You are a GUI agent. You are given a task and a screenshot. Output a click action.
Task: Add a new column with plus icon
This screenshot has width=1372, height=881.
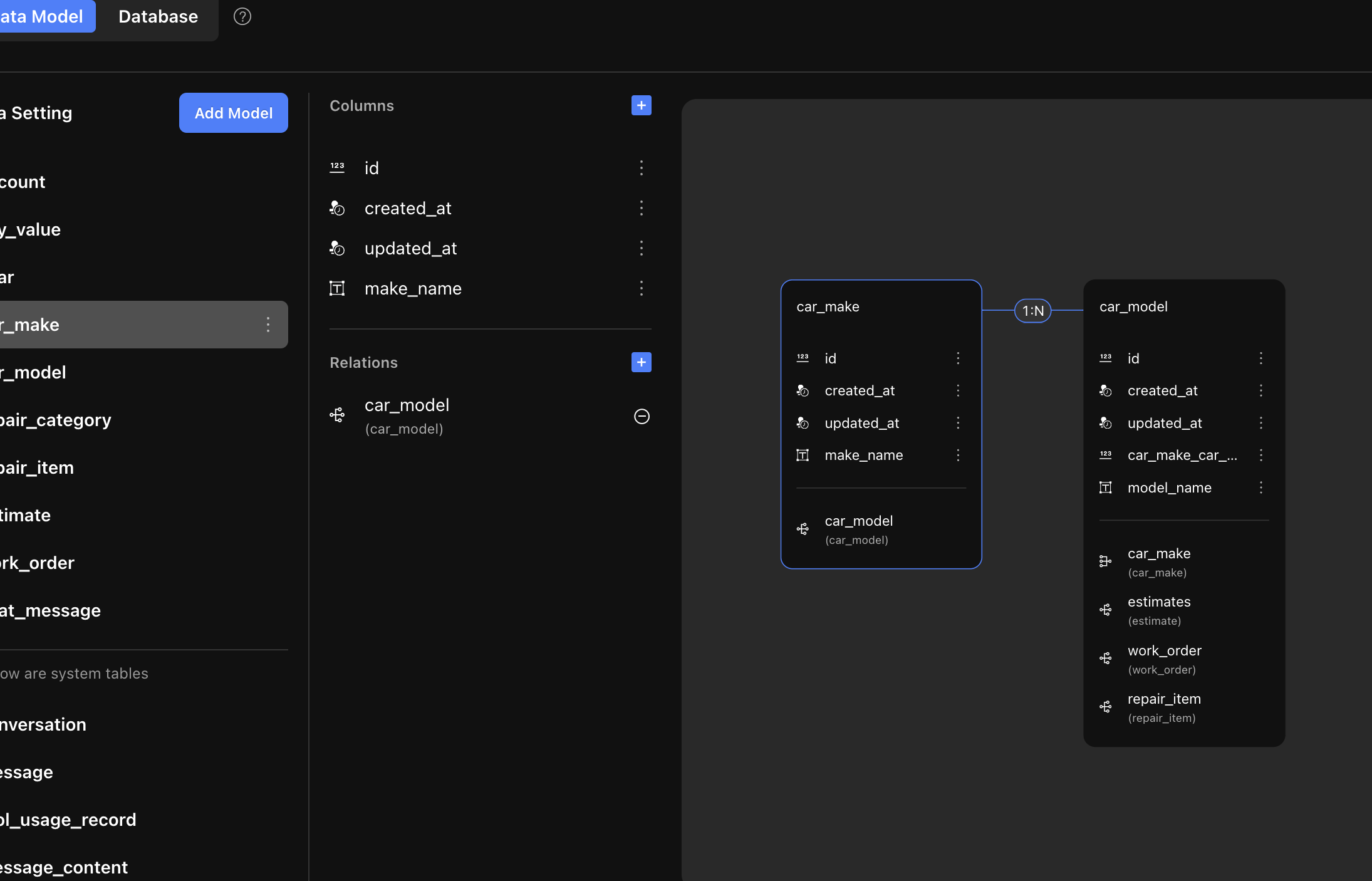641,105
